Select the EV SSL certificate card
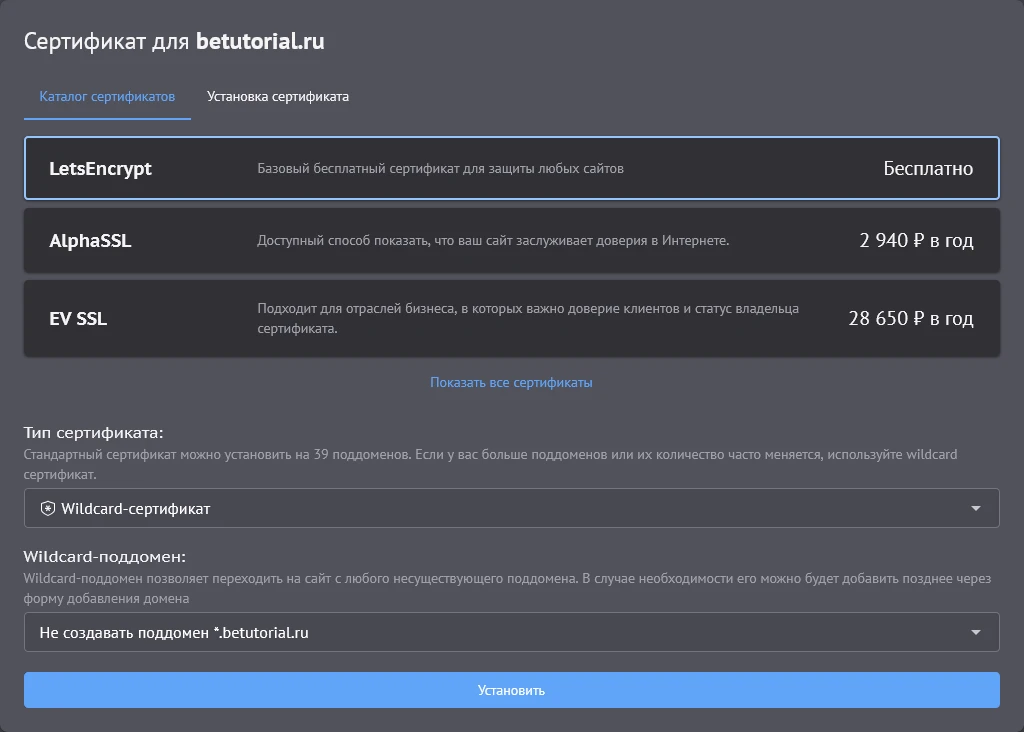 (512, 317)
